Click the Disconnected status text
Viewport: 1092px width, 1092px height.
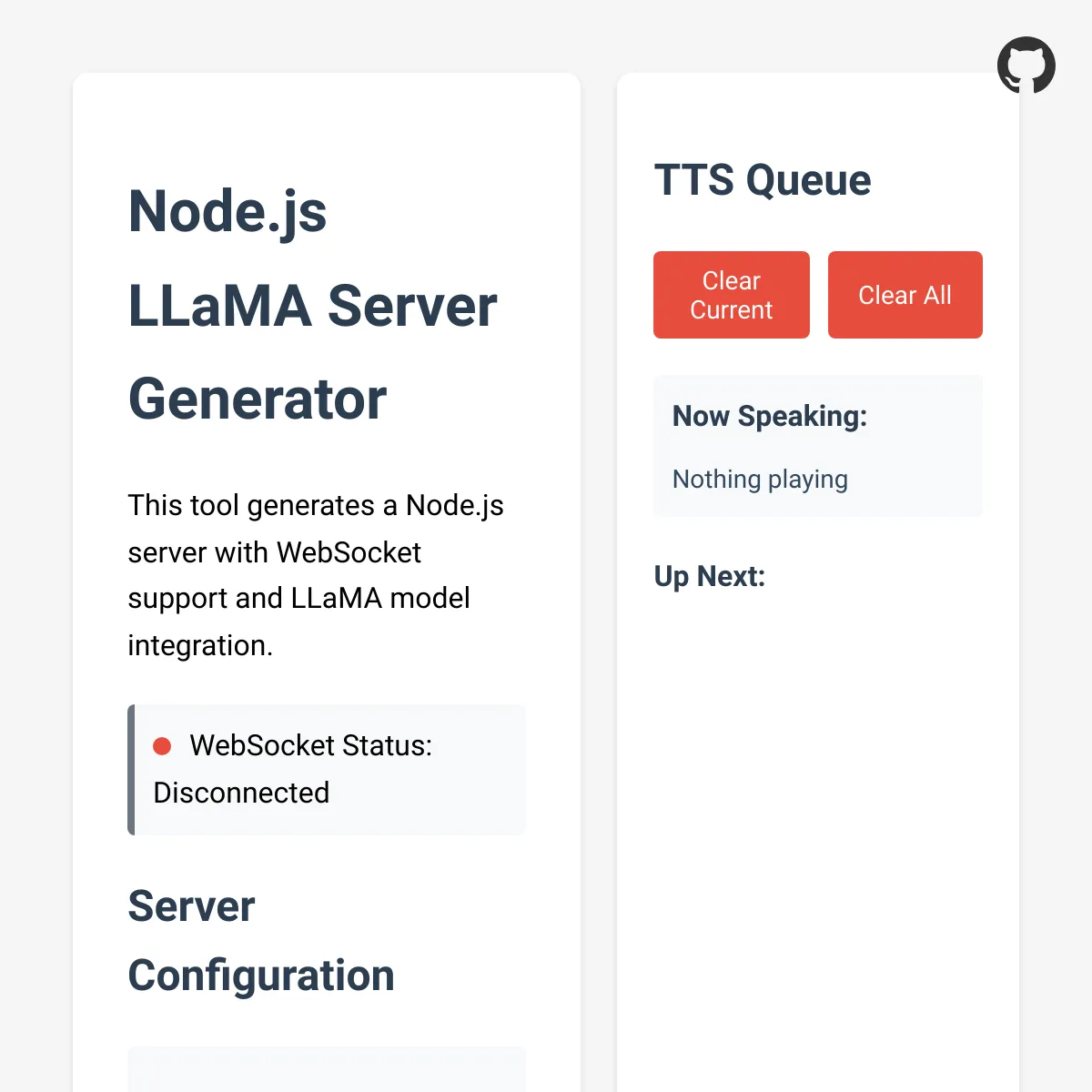click(x=241, y=793)
